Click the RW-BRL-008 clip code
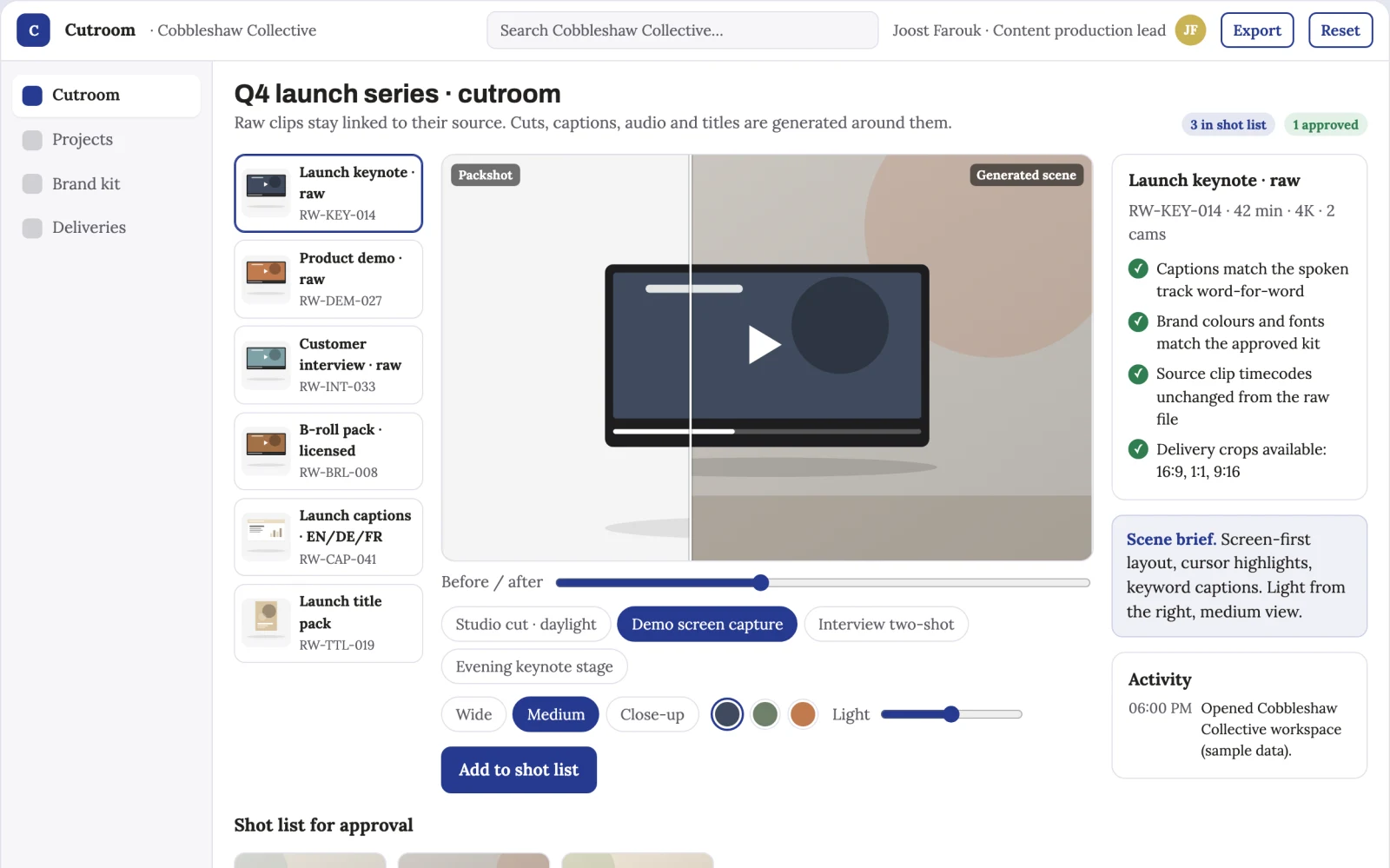Screen dimensions: 1390x868 (338, 473)
